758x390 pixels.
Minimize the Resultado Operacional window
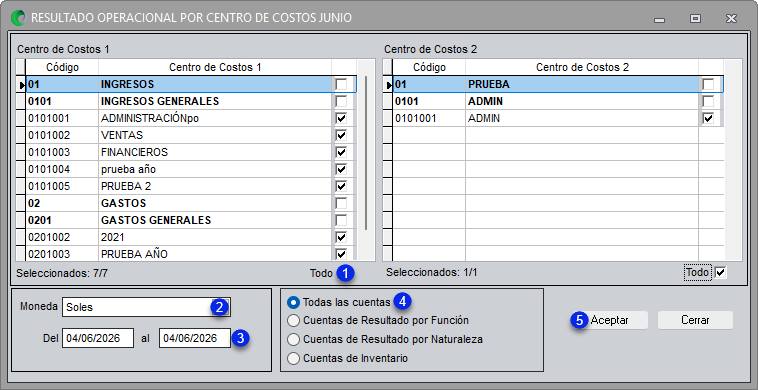click(659, 19)
